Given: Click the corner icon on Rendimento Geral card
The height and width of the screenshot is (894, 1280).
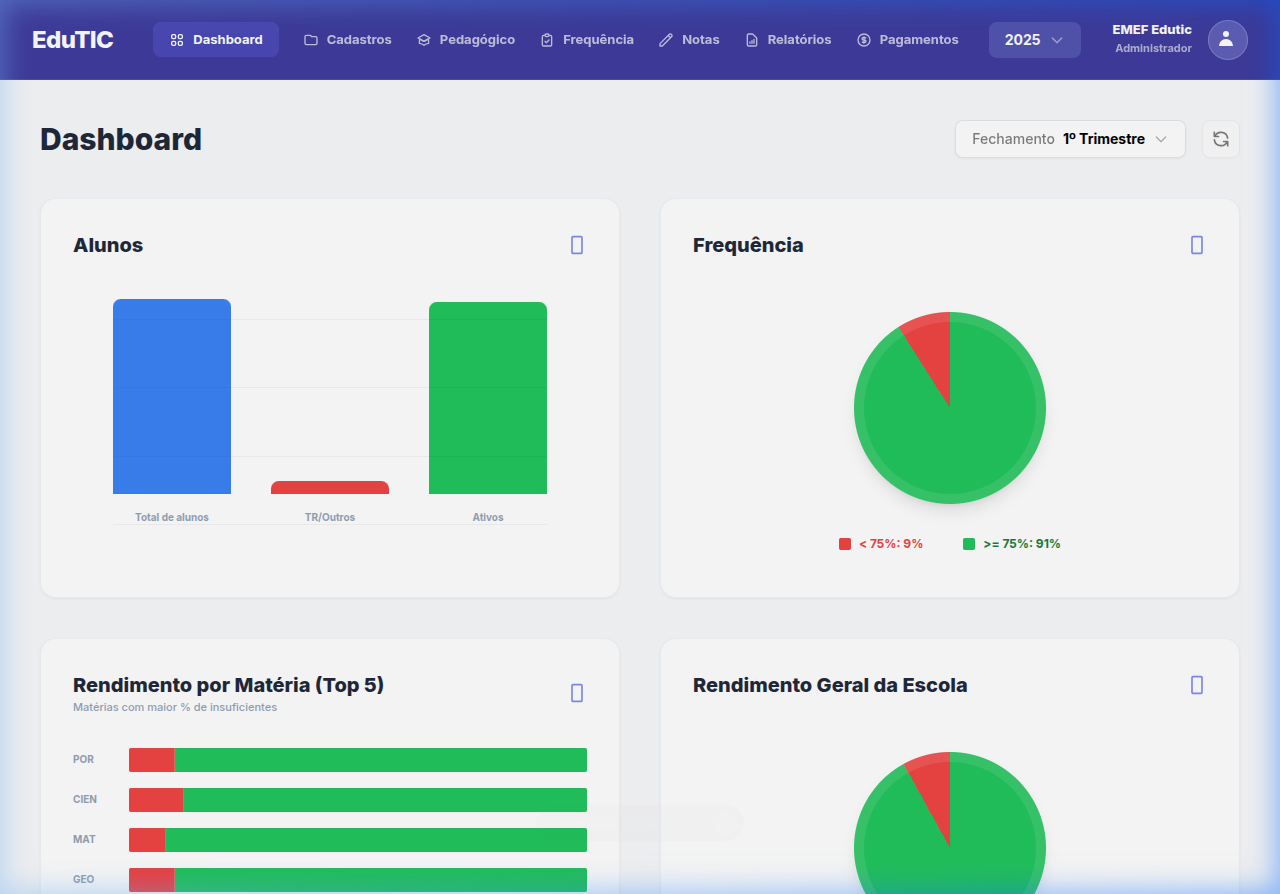Looking at the screenshot, I should 1197,685.
